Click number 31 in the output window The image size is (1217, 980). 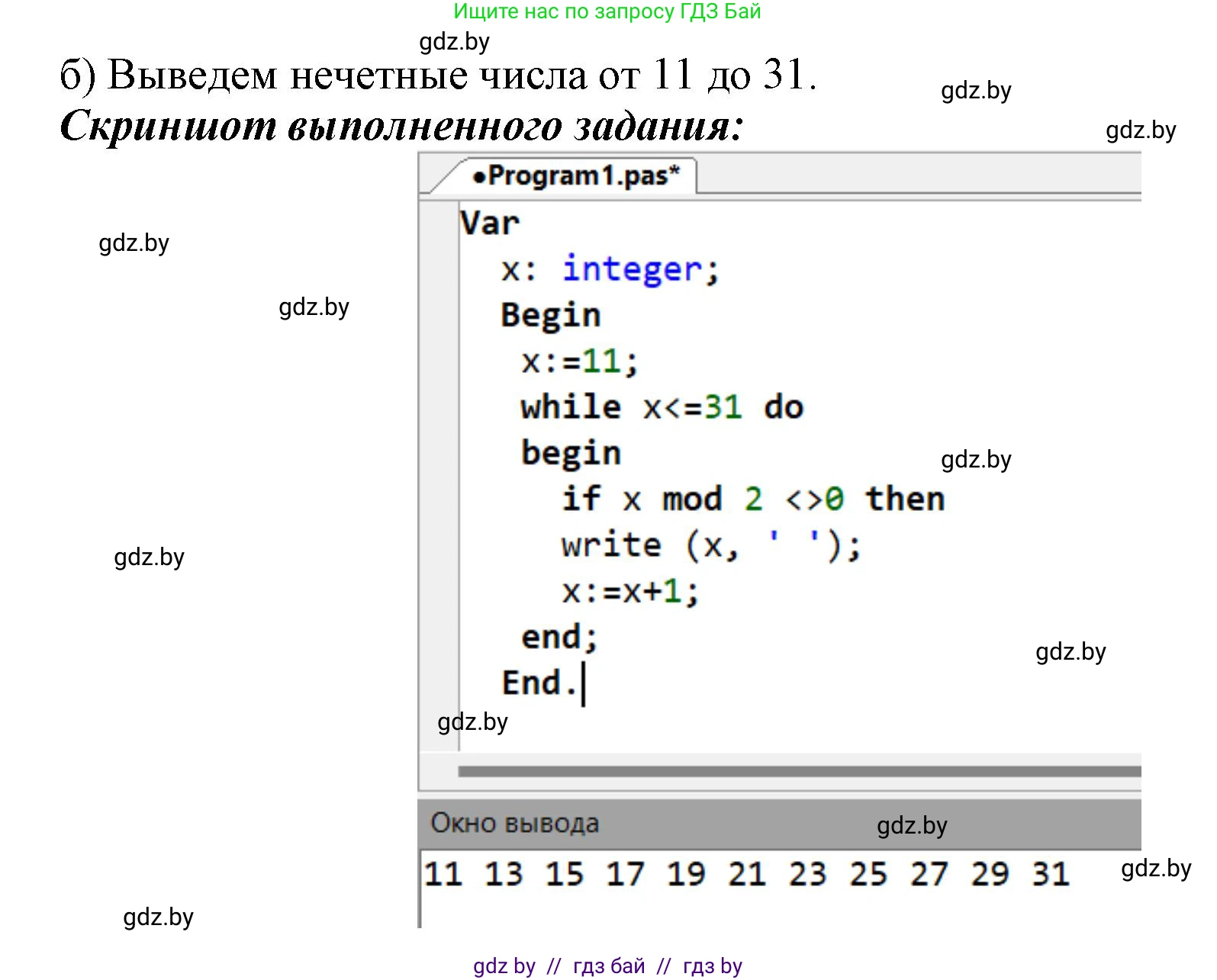[1051, 874]
